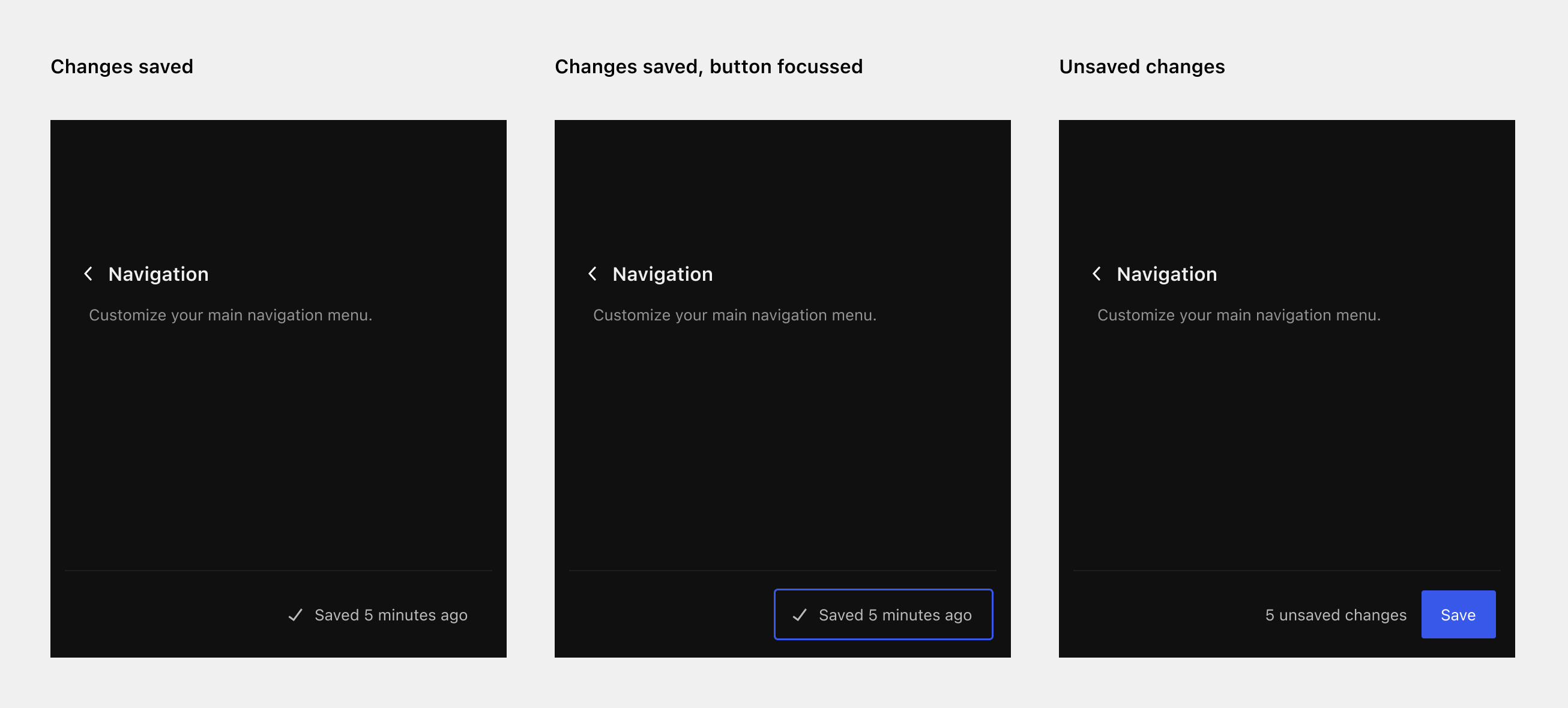
Task: Click back chevron in button focussed panel
Action: click(x=593, y=274)
